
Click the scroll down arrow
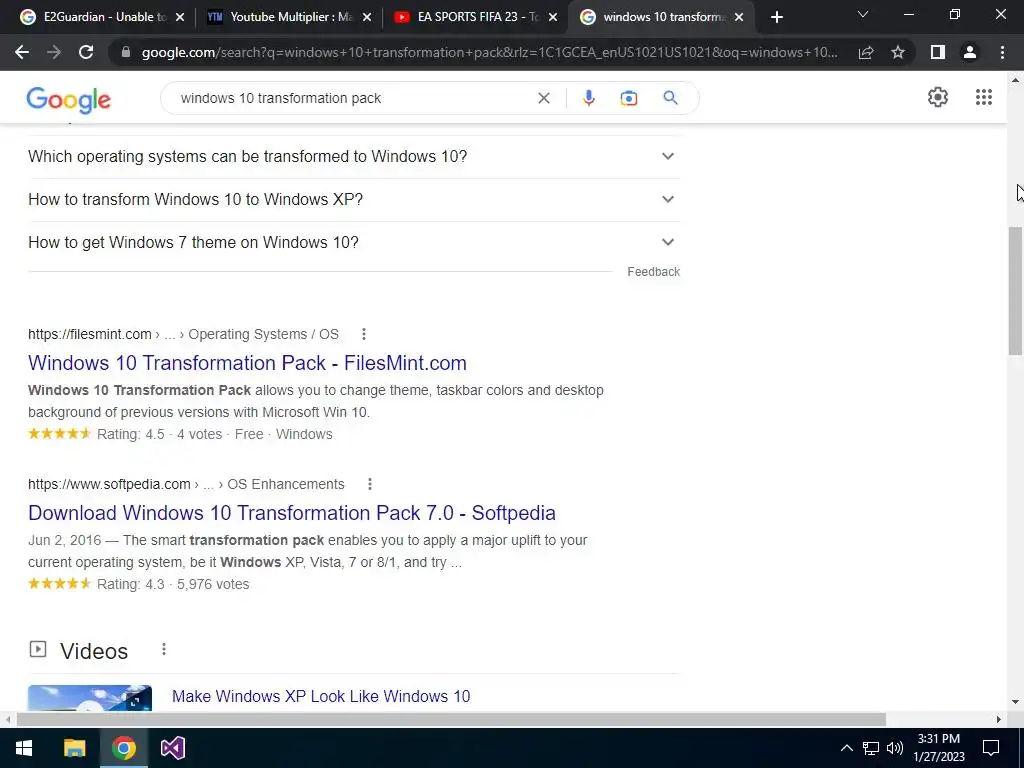[x=1015, y=703]
